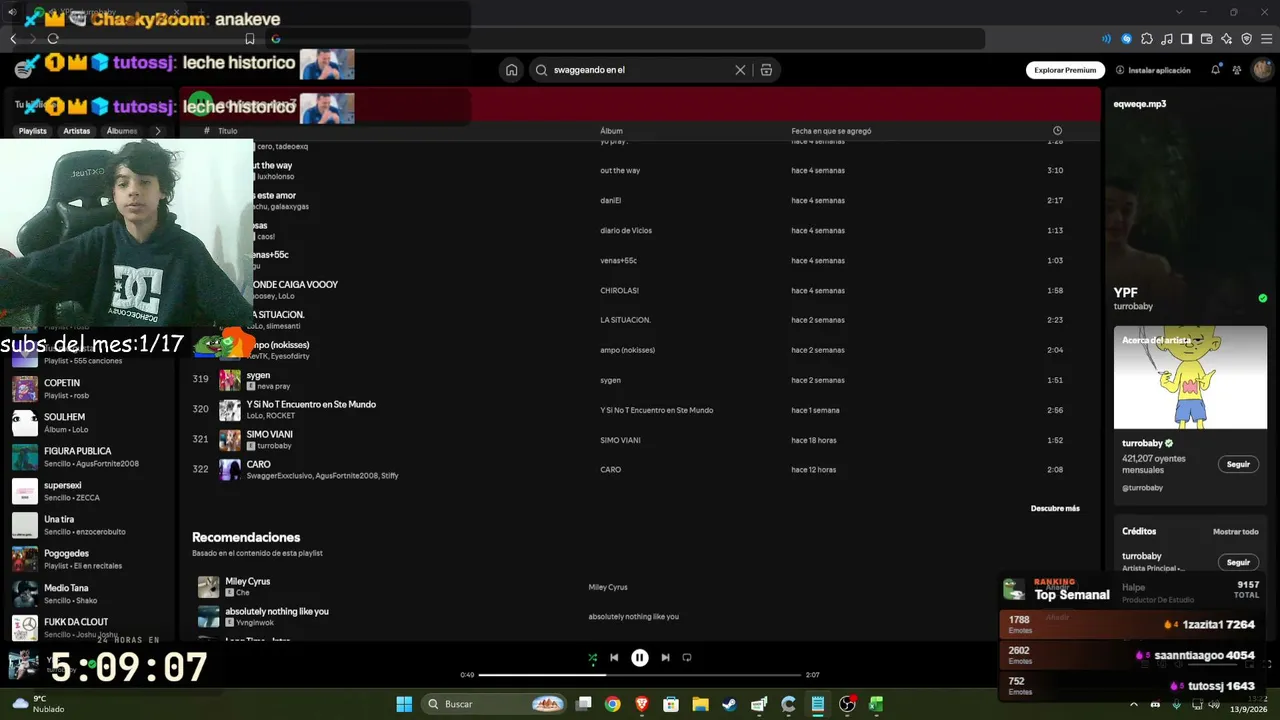This screenshot has width=1280, height=720.
Task: Skip to the previous track
Action: pos(614,658)
